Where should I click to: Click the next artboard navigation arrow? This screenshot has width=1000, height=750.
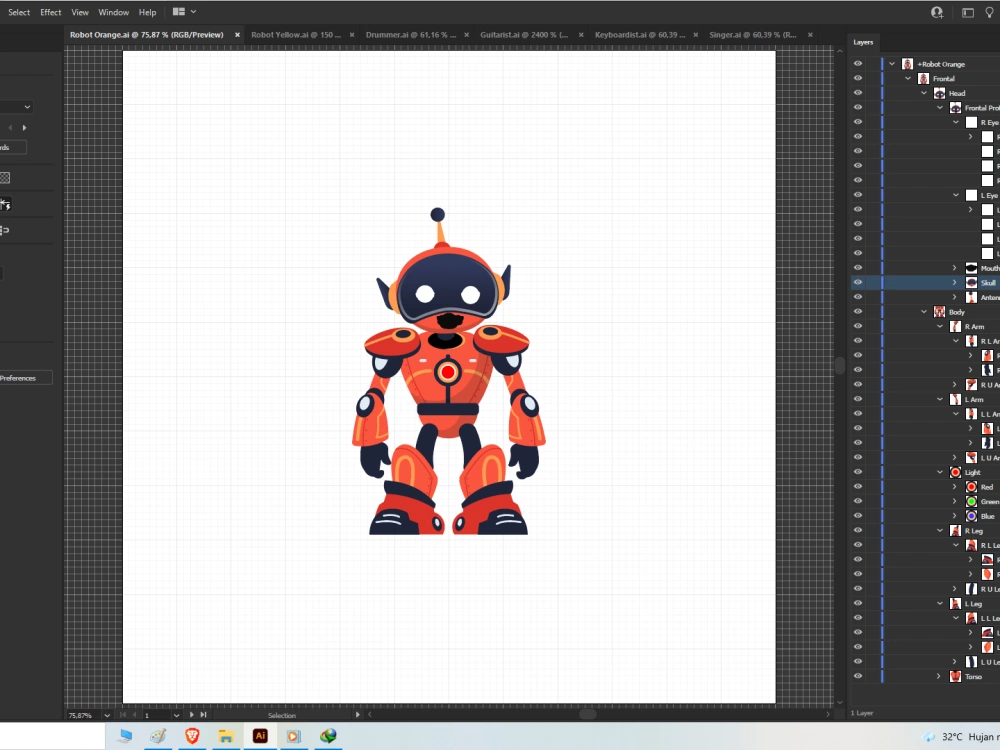(190, 714)
